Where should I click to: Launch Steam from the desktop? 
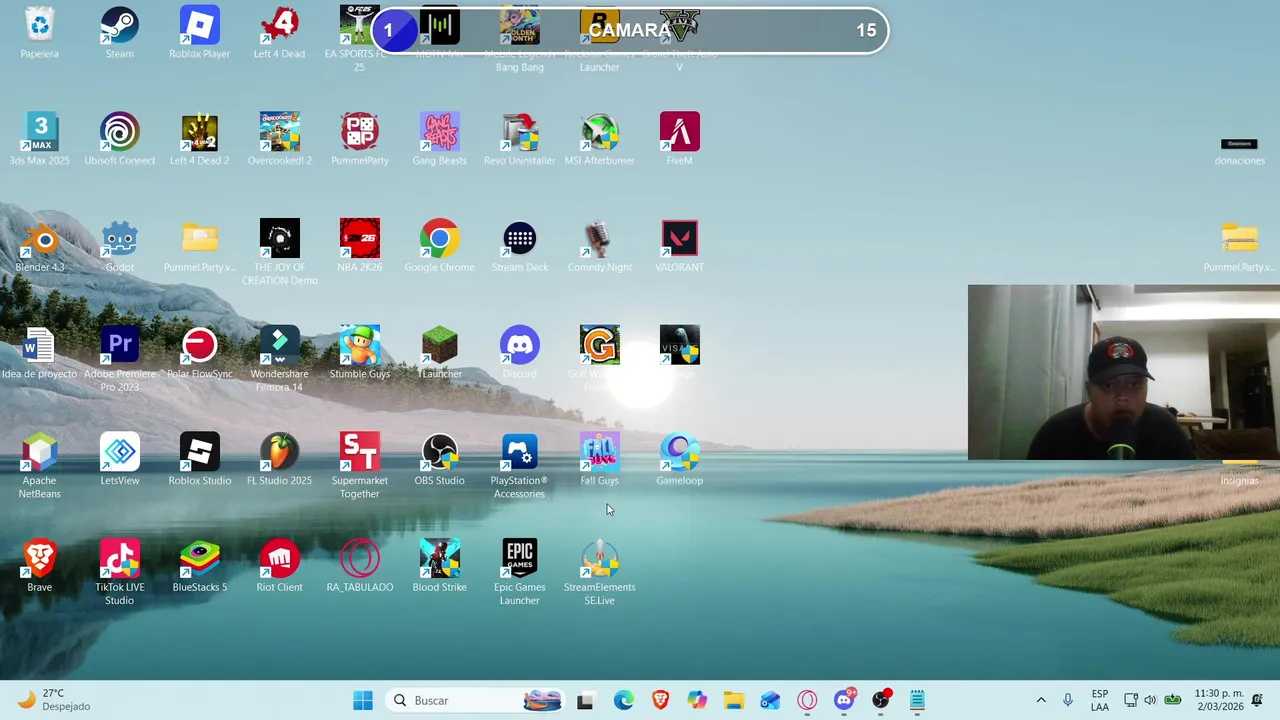tap(120, 32)
